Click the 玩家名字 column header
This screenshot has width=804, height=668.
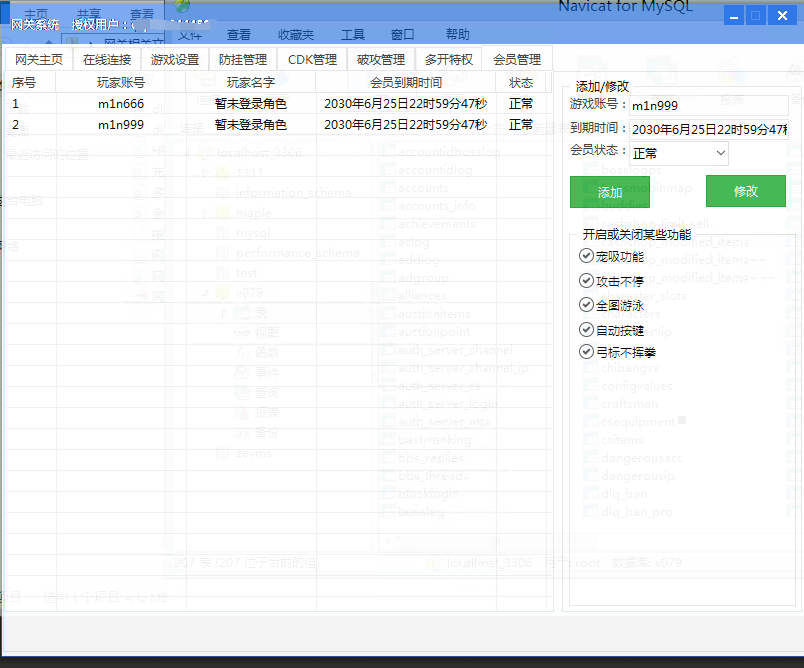click(251, 83)
